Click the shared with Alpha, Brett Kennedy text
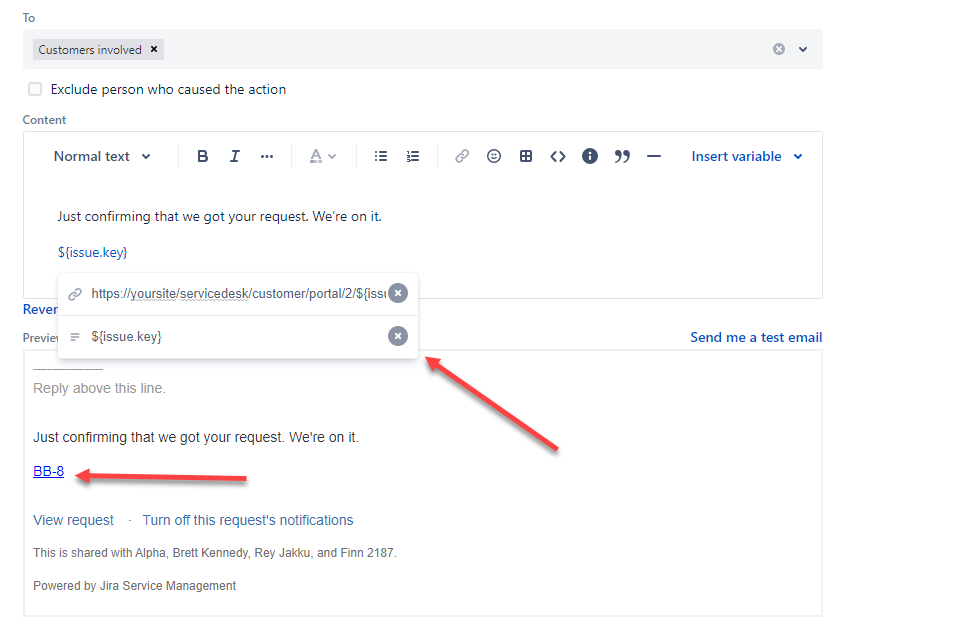953x641 pixels. [215, 553]
